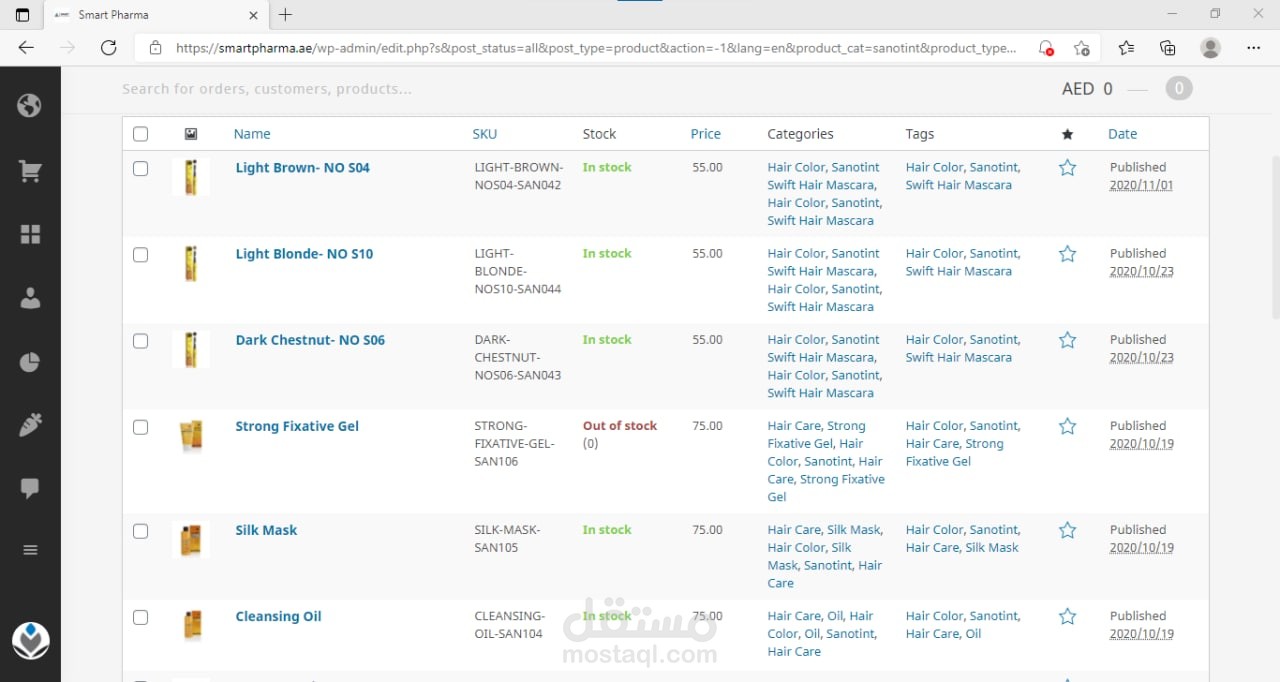Open Light Blonde- NO S10 product

point(304,254)
